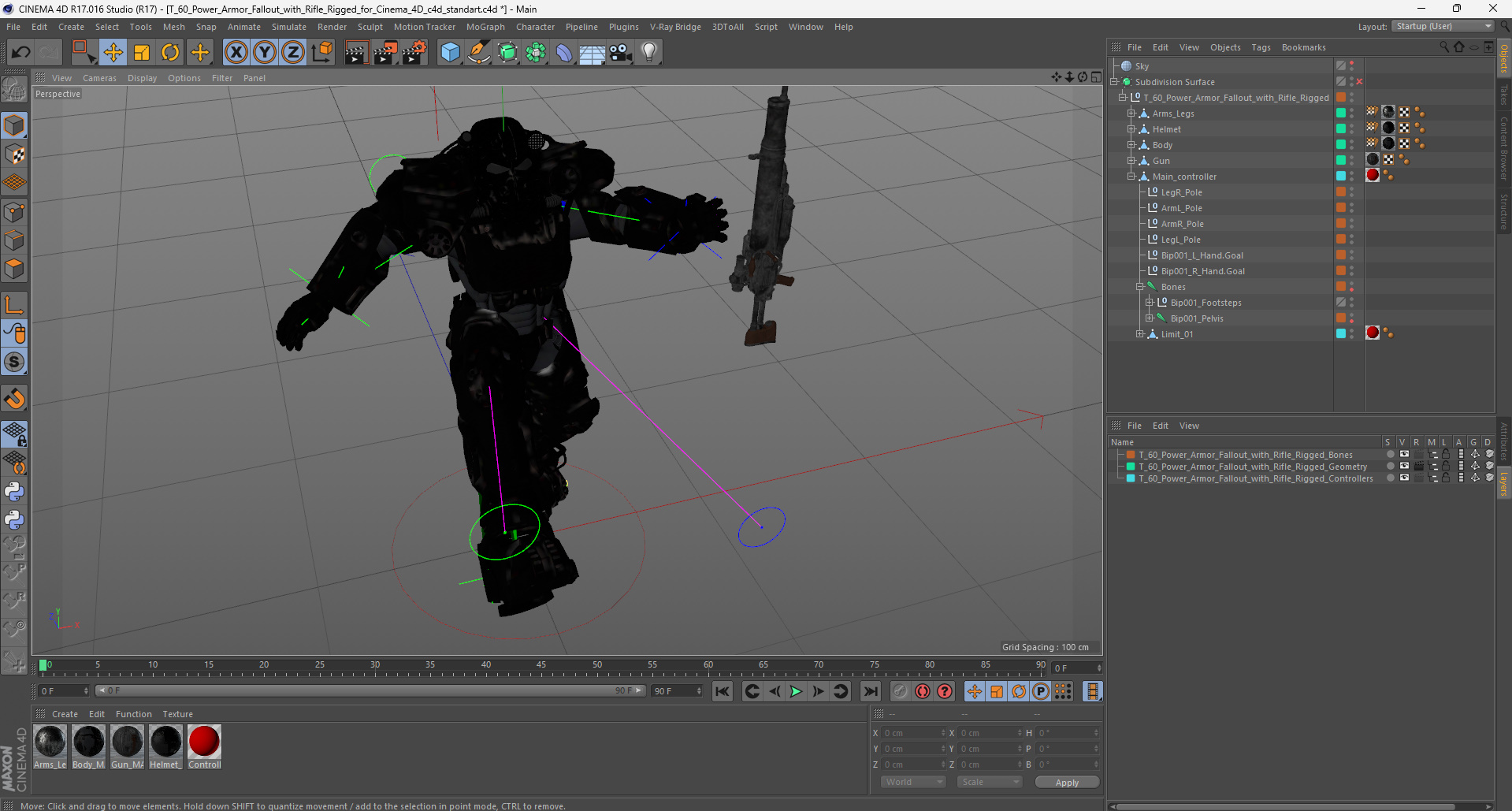Click the Make Editable icon in left toolbar
The width and height of the screenshot is (1512, 811).
(14, 90)
